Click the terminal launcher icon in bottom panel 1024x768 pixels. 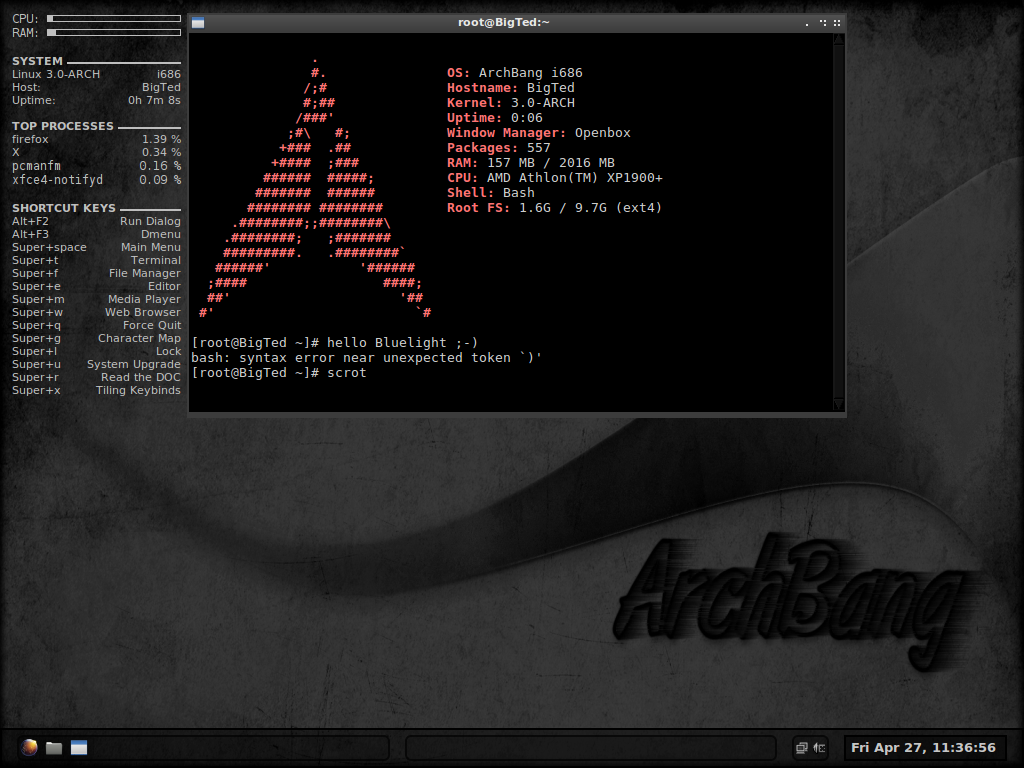click(79, 748)
